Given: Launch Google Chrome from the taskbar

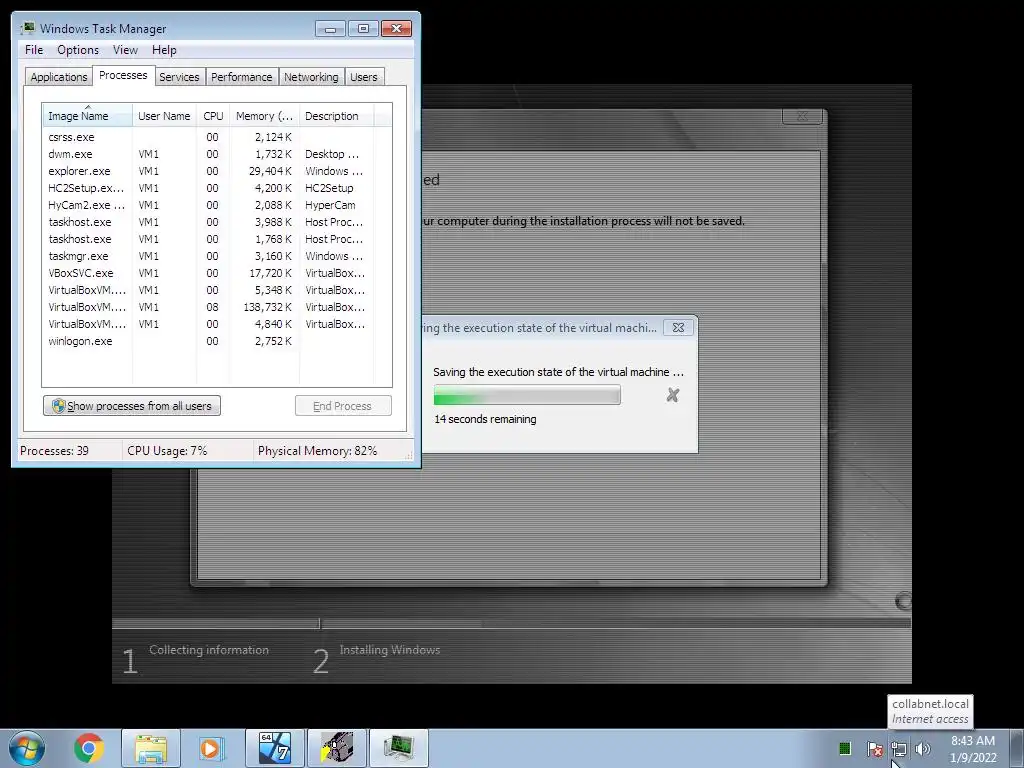Looking at the screenshot, I should (x=88, y=748).
